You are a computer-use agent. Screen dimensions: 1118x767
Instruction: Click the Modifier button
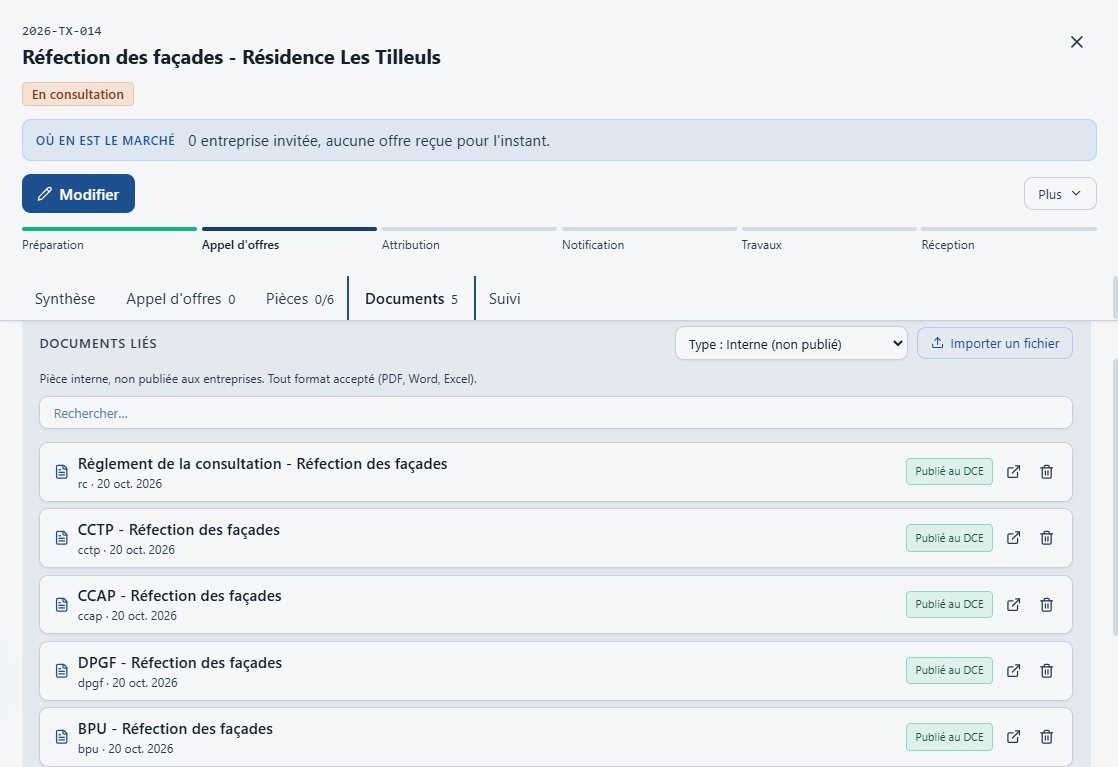tap(78, 194)
